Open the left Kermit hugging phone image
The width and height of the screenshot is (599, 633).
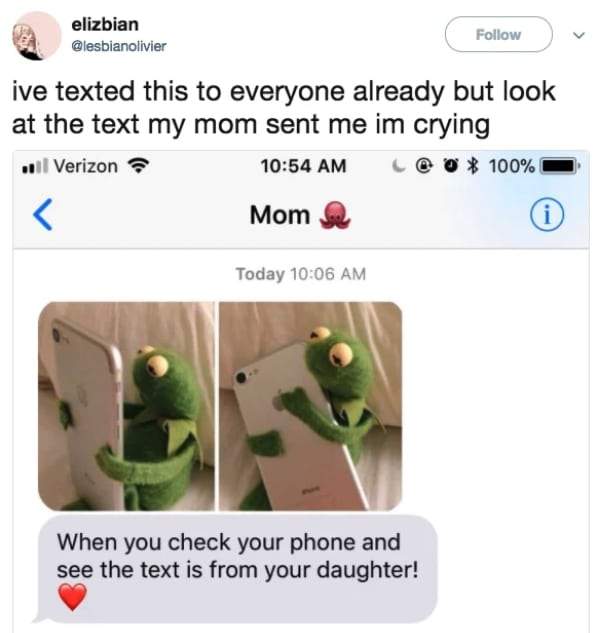(x=126, y=406)
